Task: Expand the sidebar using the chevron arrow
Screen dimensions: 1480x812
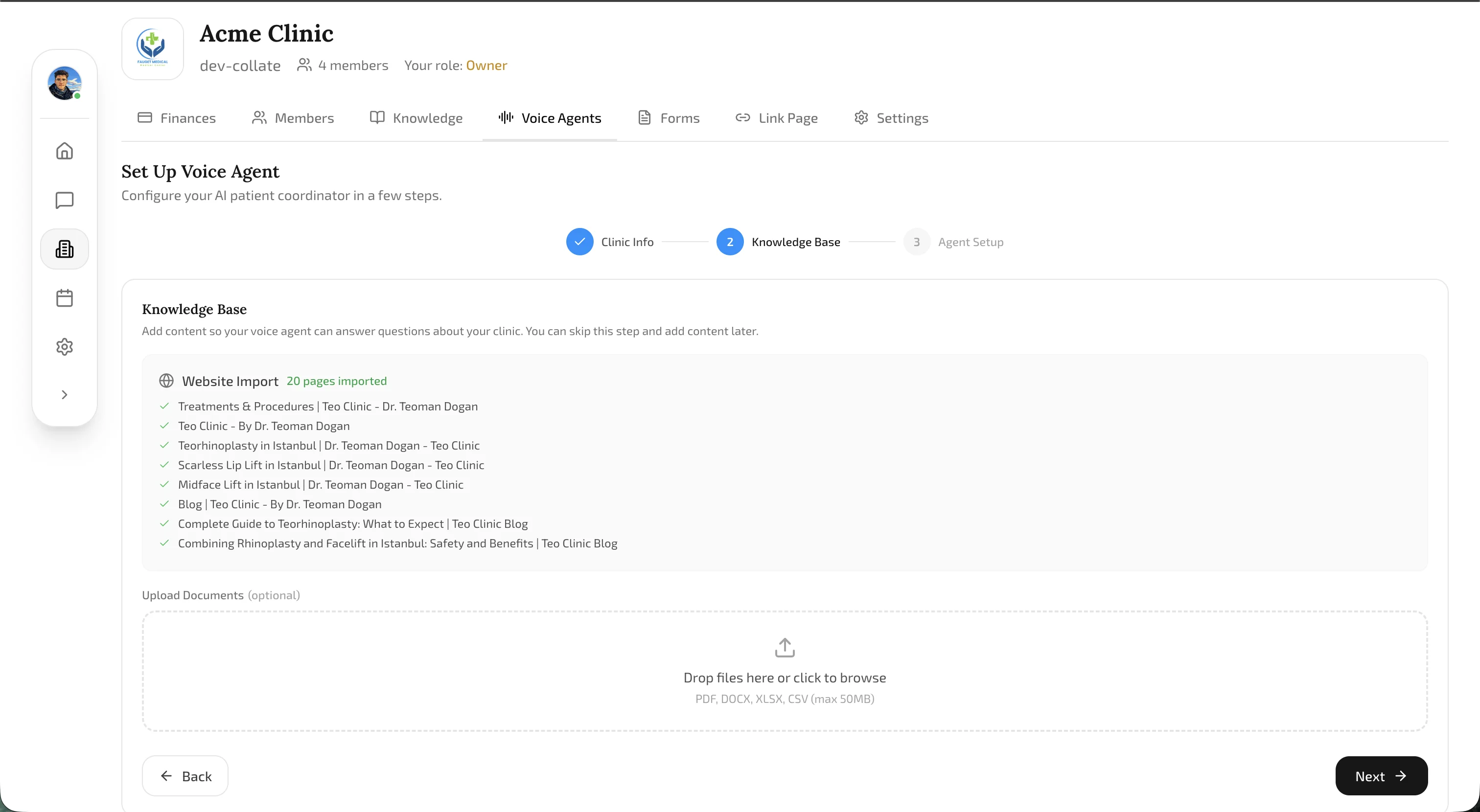Action: click(64, 395)
